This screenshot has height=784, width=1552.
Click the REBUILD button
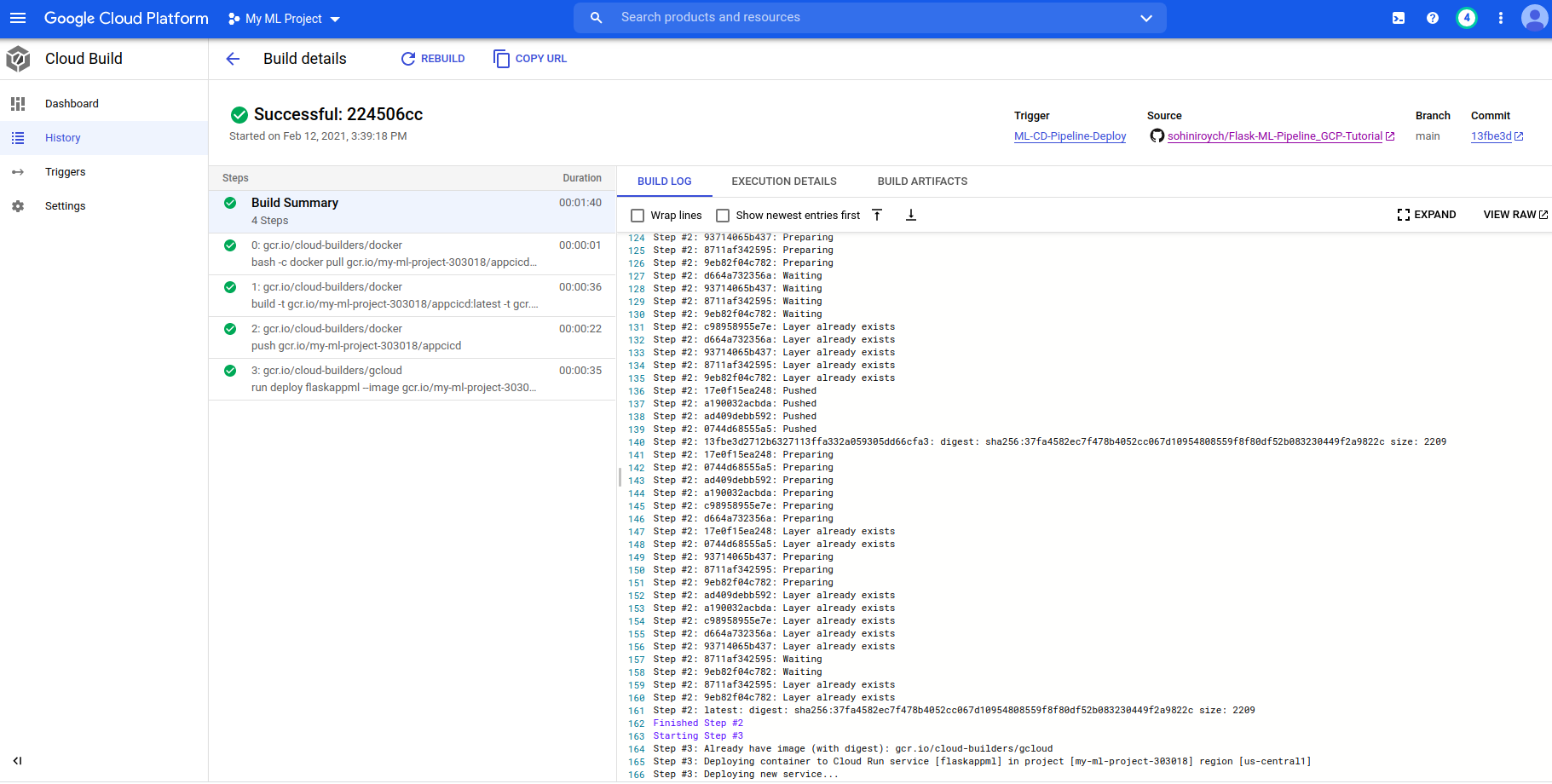pyautogui.click(x=433, y=59)
